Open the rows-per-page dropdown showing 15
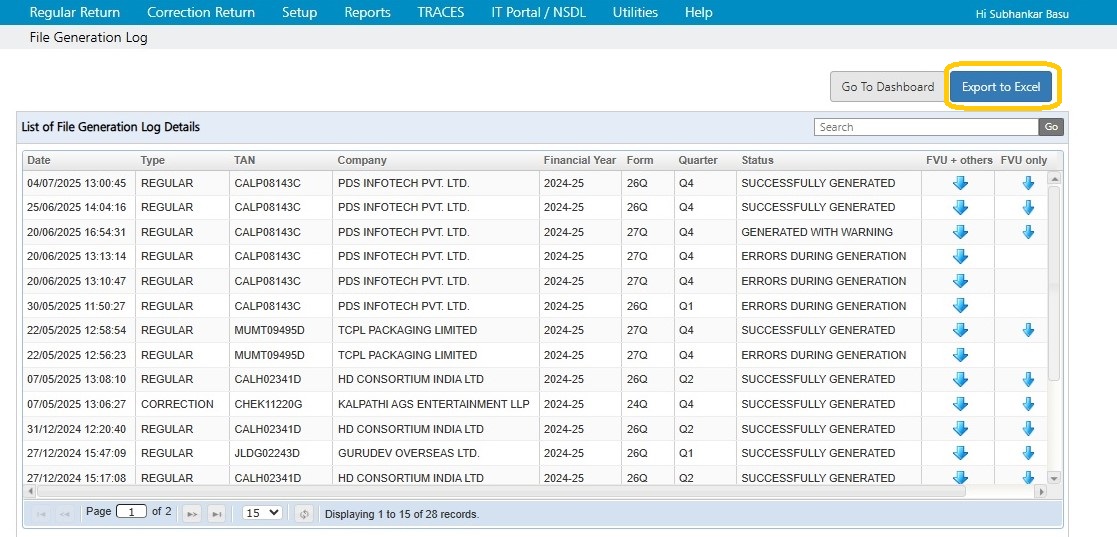The height and width of the screenshot is (537, 1117). coord(262,513)
